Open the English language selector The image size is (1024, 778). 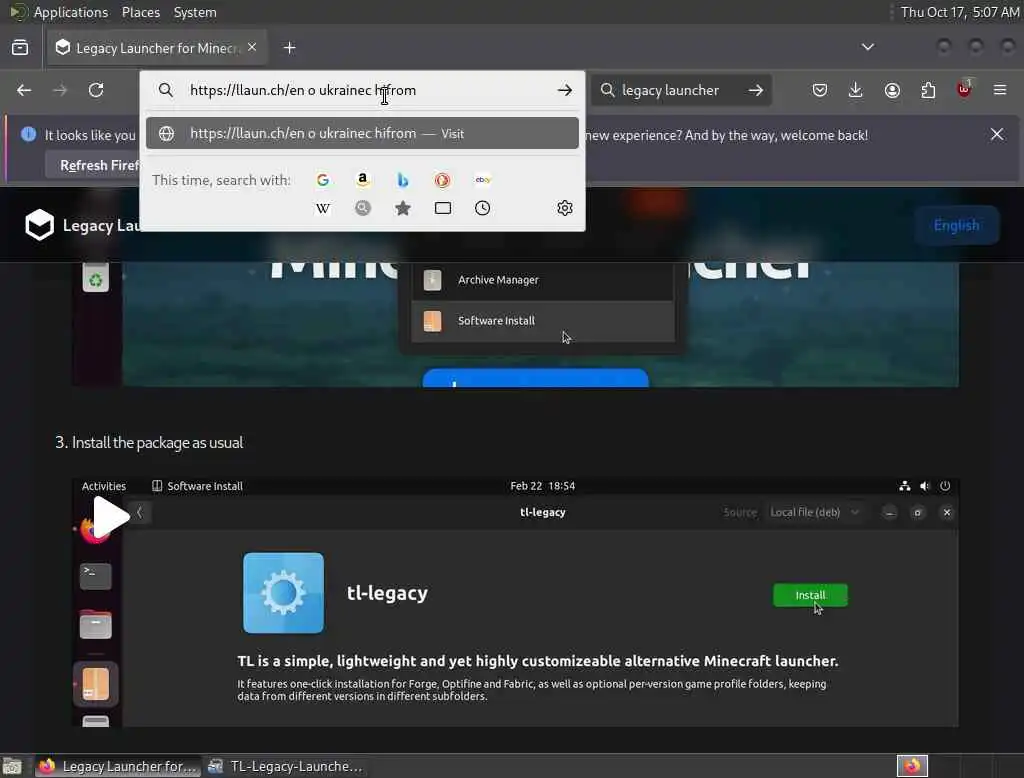coord(956,225)
